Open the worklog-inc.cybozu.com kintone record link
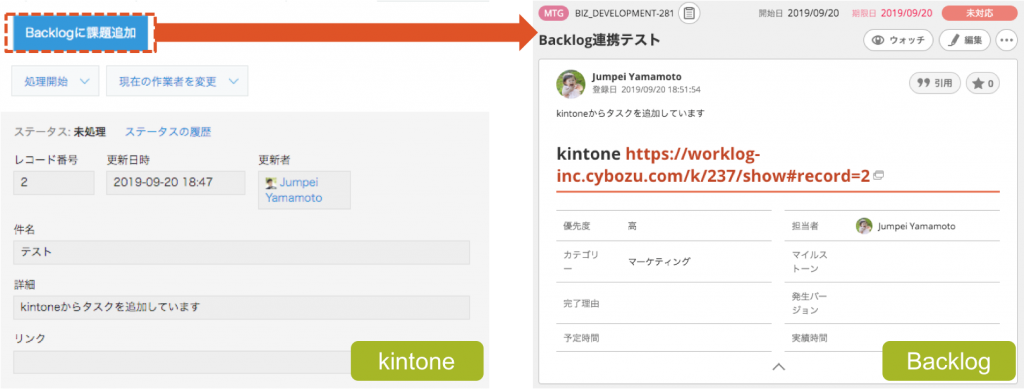The height and width of the screenshot is (389, 1024). pyautogui.click(x=714, y=165)
